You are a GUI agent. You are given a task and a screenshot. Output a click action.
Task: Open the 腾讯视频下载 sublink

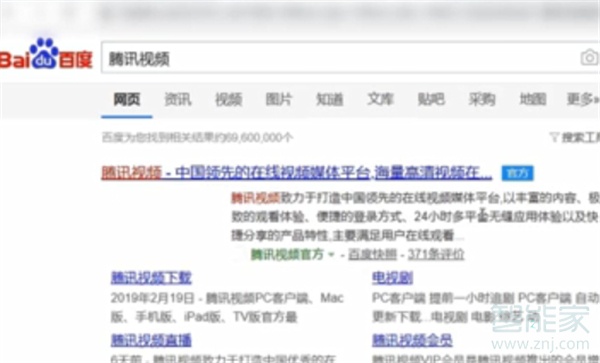coord(151,278)
